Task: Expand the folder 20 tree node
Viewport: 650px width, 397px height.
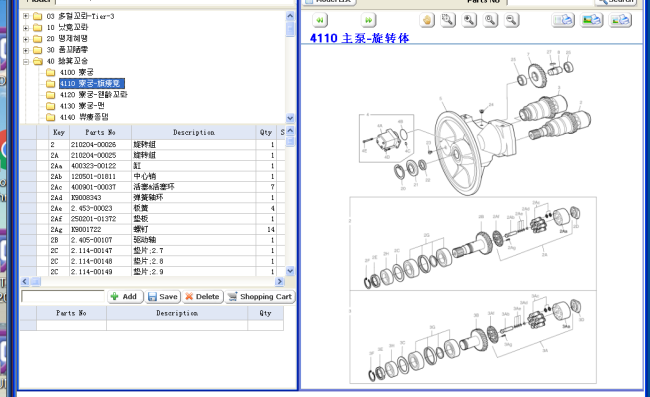Action: coord(26,39)
